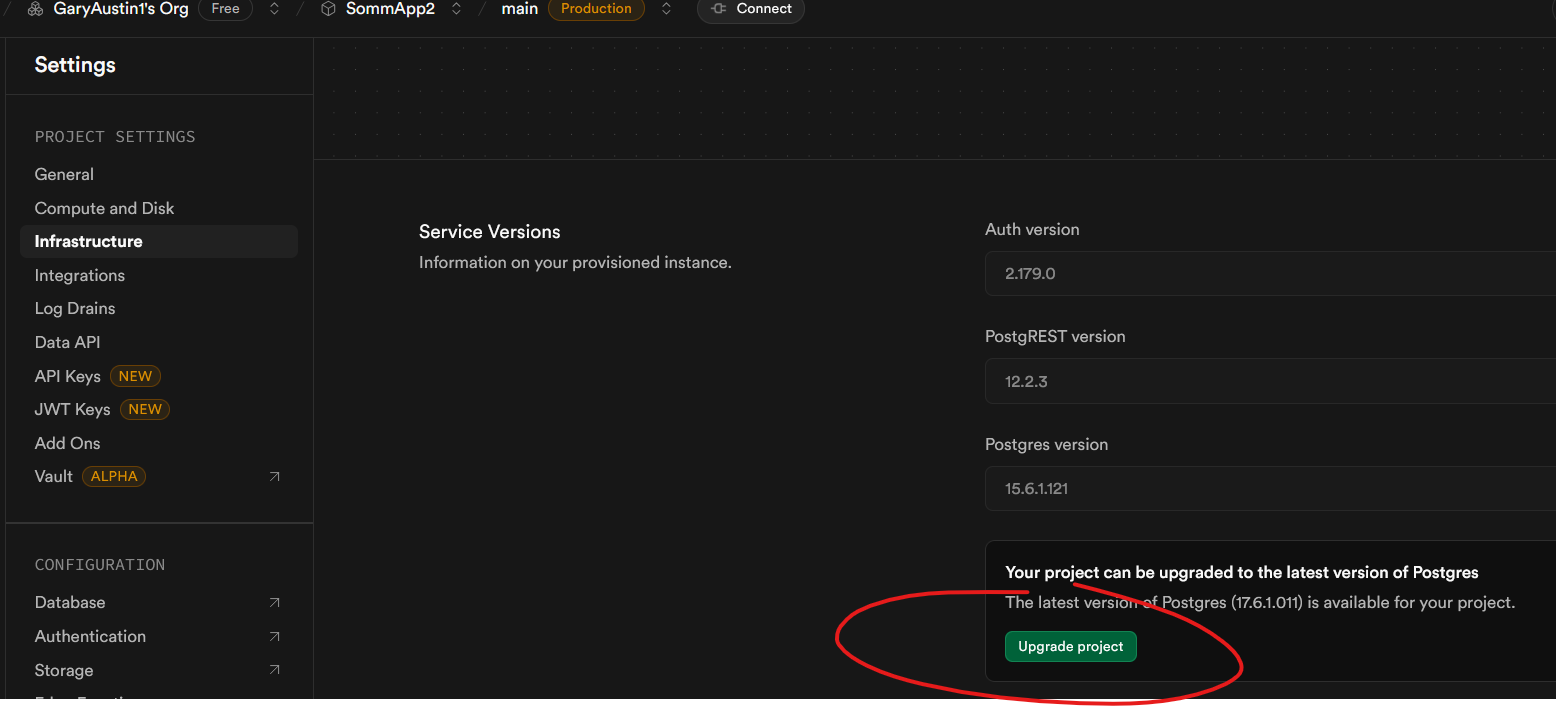Click the external link arrow beside Database
This screenshot has height=707, width=1556.
pyautogui.click(x=275, y=603)
